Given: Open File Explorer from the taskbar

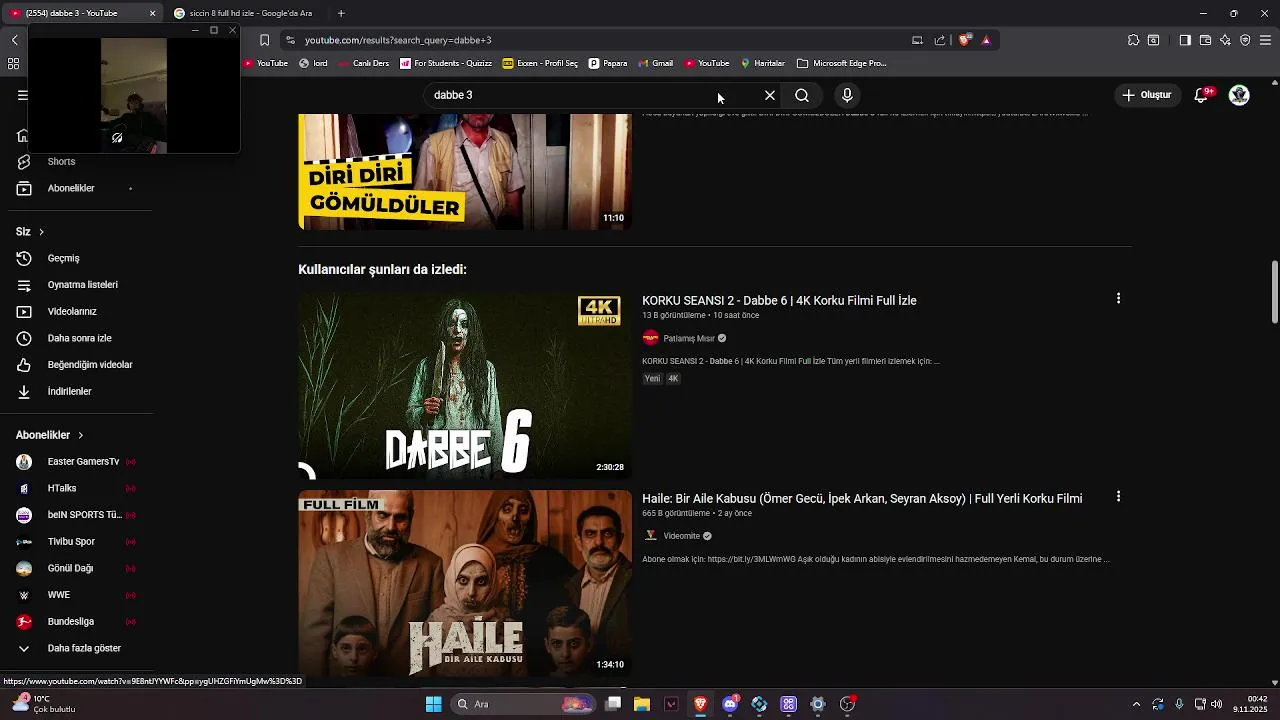Looking at the screenshot, I should 642,704.
